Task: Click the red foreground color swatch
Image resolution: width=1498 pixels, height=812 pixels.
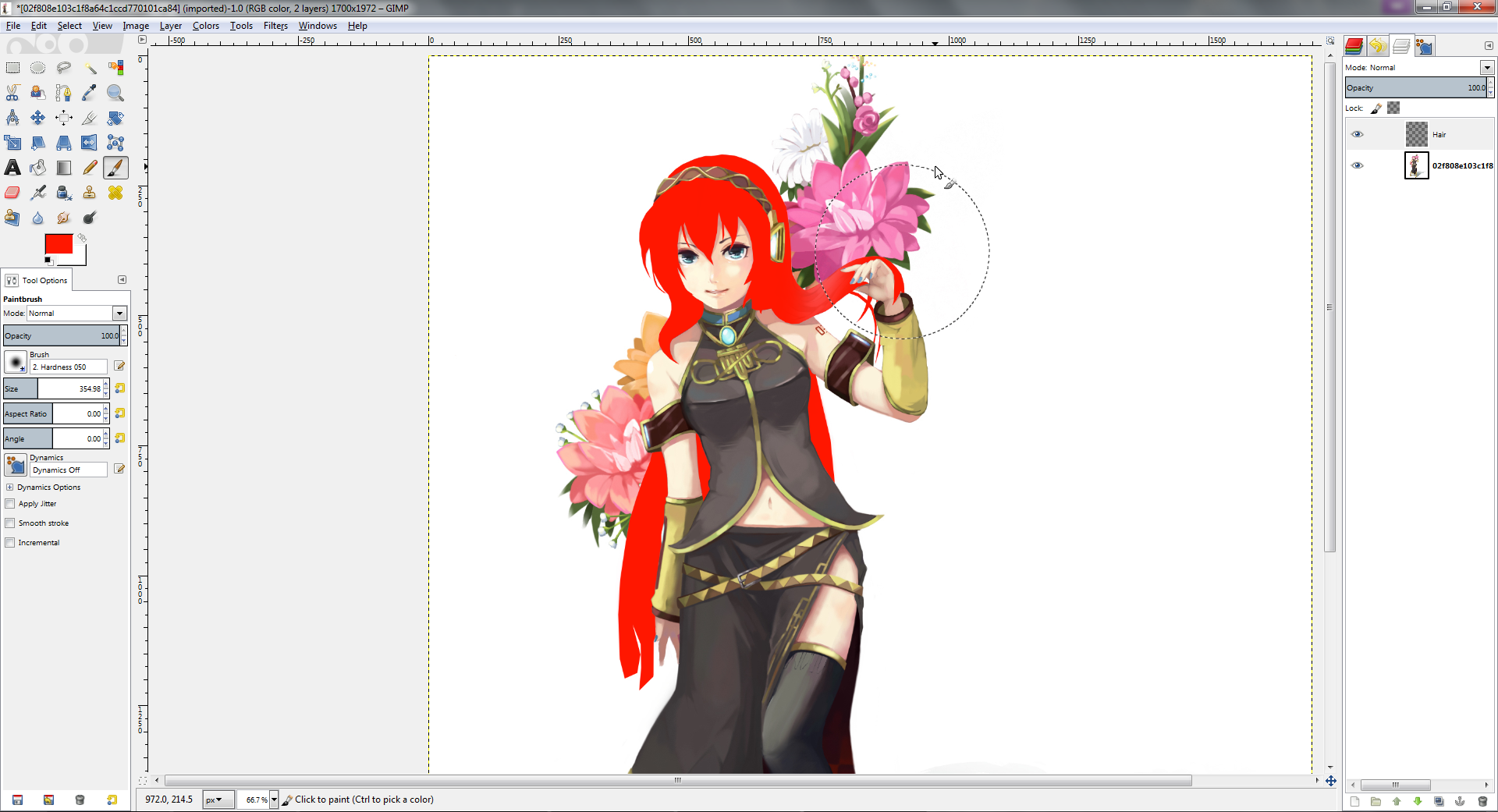Action: click(x=59, y=244)
